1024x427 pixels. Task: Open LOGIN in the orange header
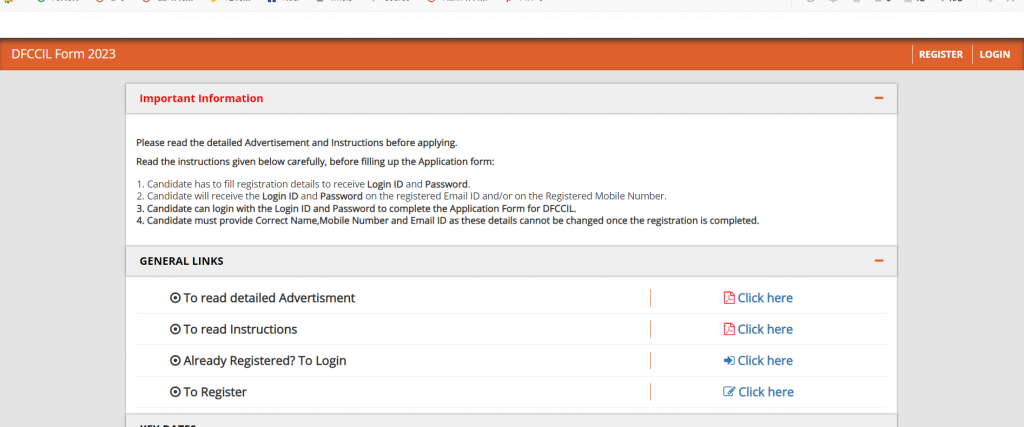coord(995,54)
